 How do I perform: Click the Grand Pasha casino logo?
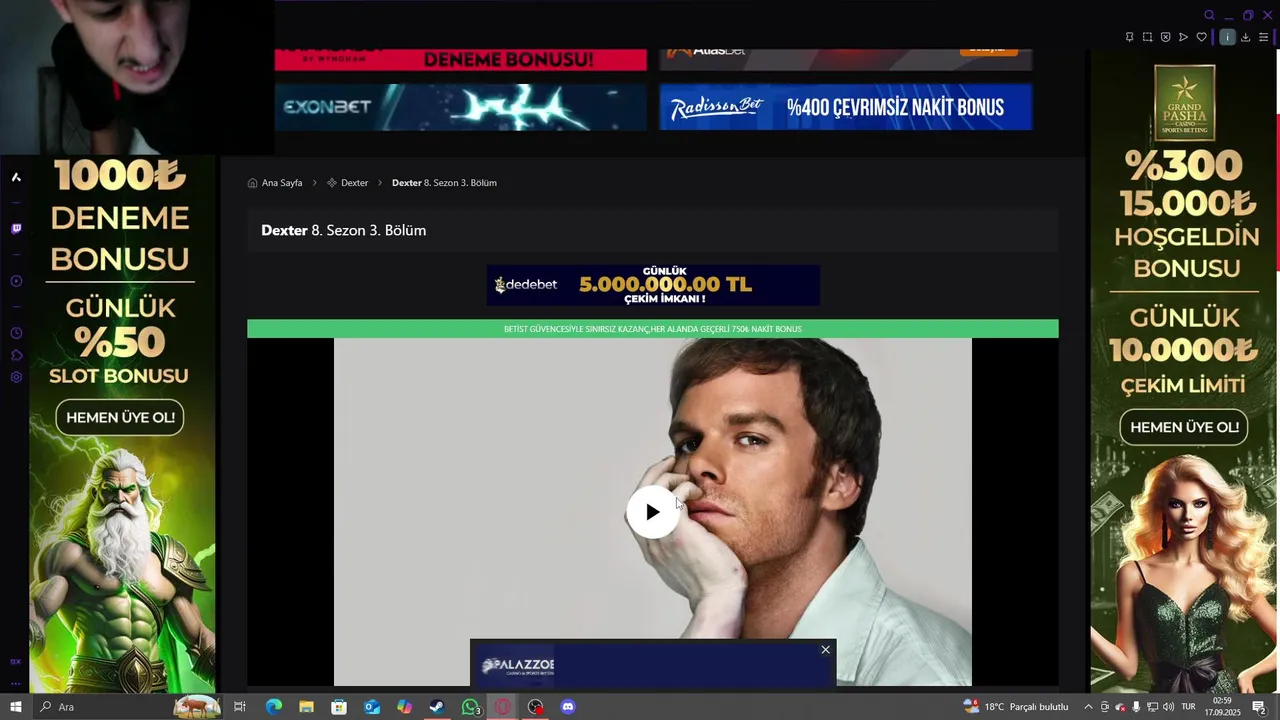pos(1184,102)
